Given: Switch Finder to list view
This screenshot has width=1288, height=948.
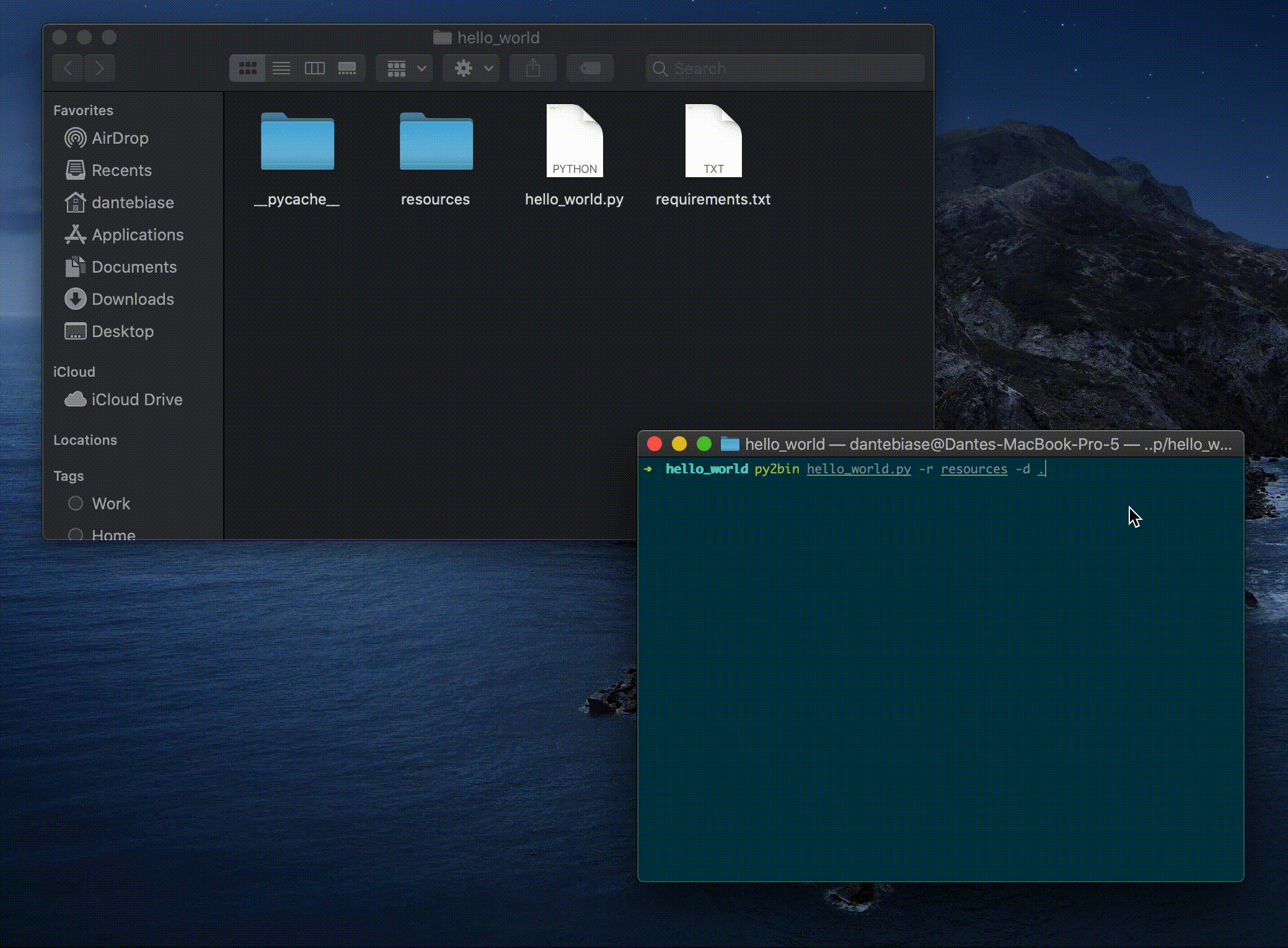Looking at the screenshot, I should [281, 68].
